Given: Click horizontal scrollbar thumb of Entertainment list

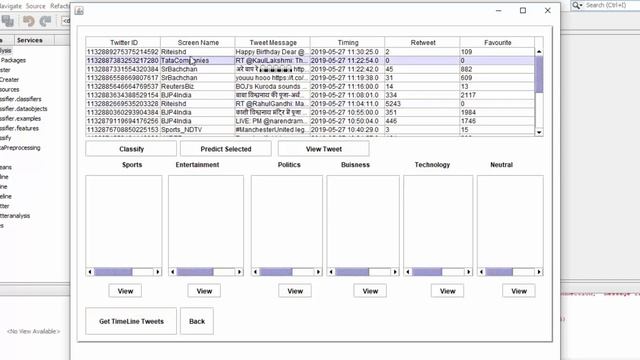Looking at the screenshot, I should click(195, 272).
